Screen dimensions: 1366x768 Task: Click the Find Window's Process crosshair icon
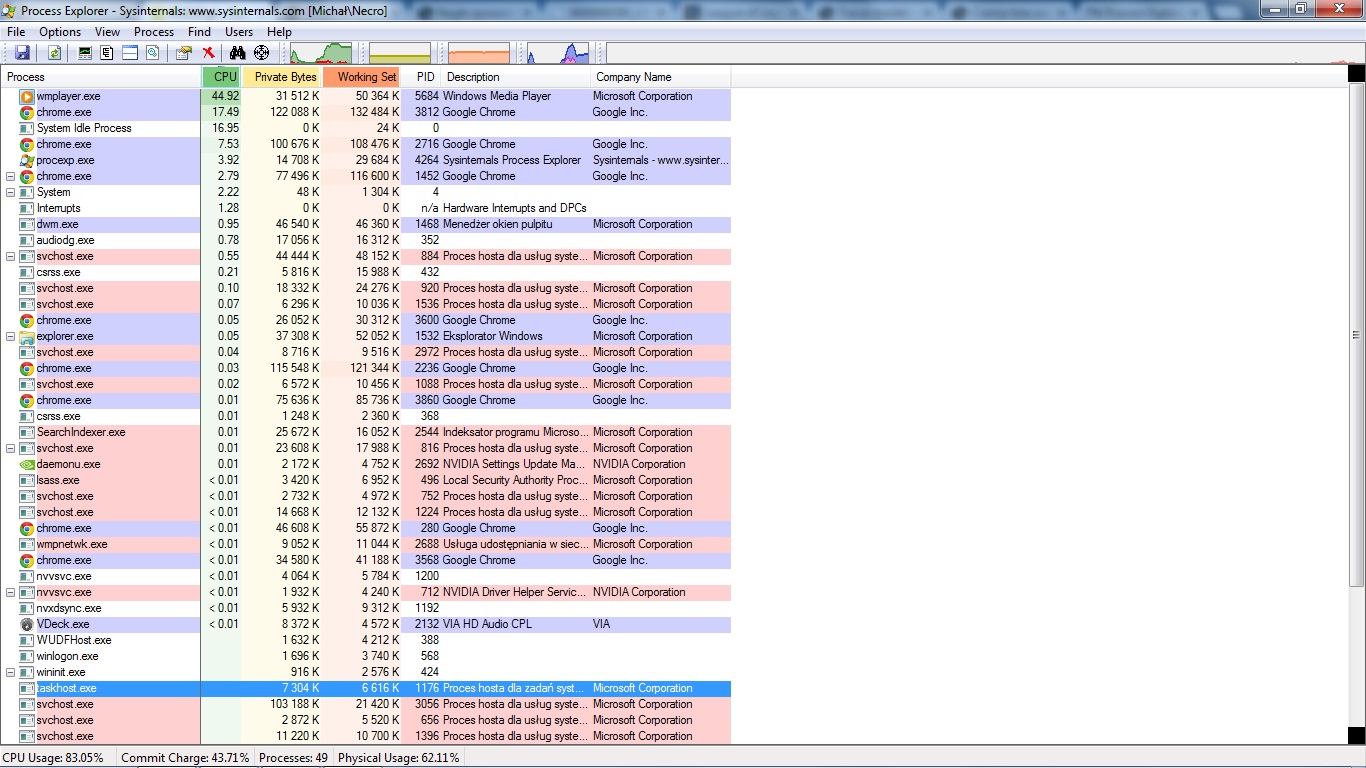point(261,53)
